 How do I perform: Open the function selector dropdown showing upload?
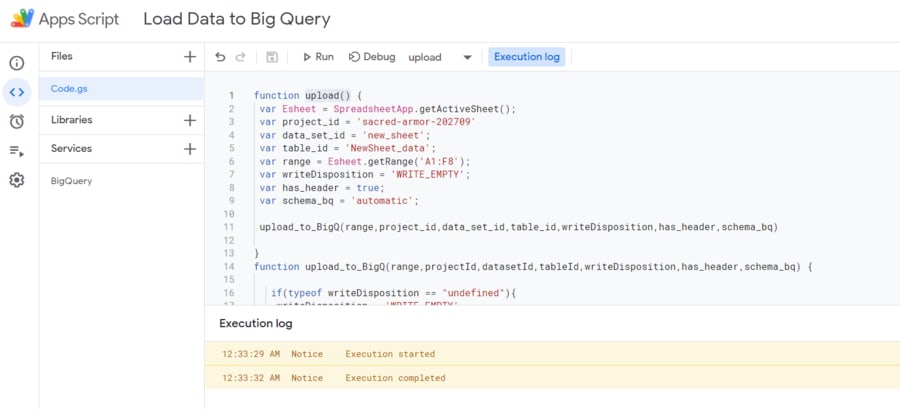coord(440,57)
